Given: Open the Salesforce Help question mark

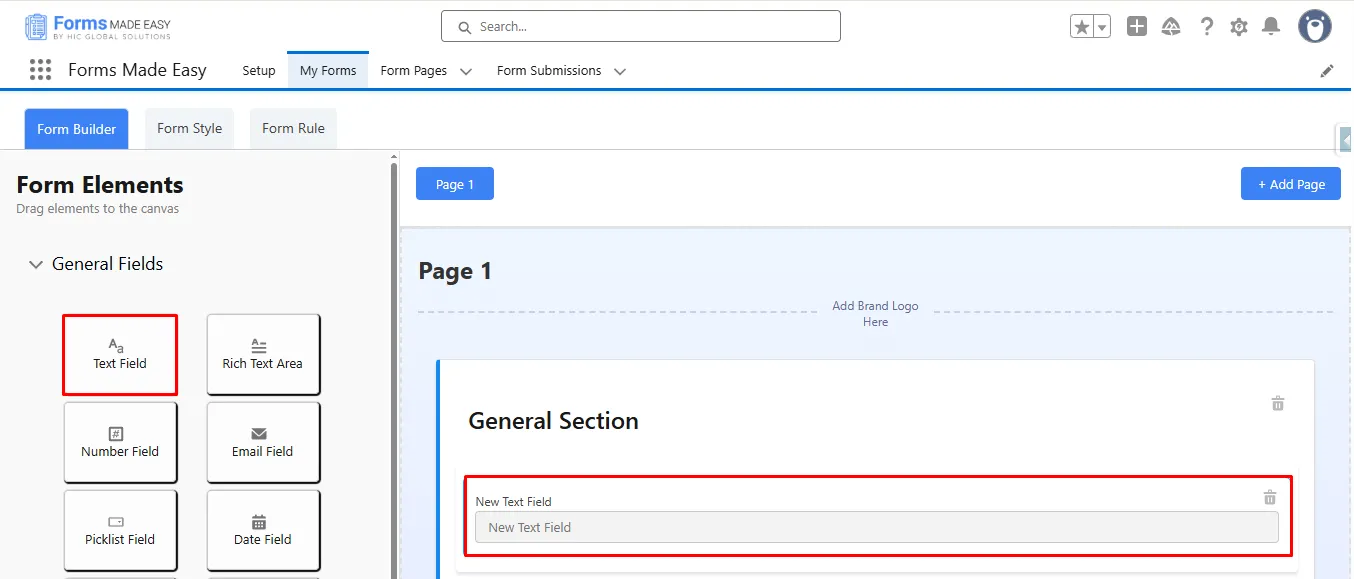Looking at the screenshot, I should 1207,27.
